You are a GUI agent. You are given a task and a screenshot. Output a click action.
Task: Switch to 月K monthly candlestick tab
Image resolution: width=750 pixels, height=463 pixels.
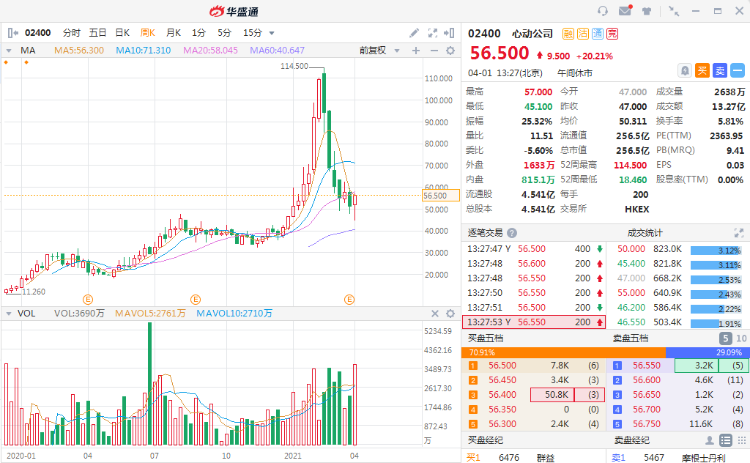pyautogui.click(x=173, y=33)
